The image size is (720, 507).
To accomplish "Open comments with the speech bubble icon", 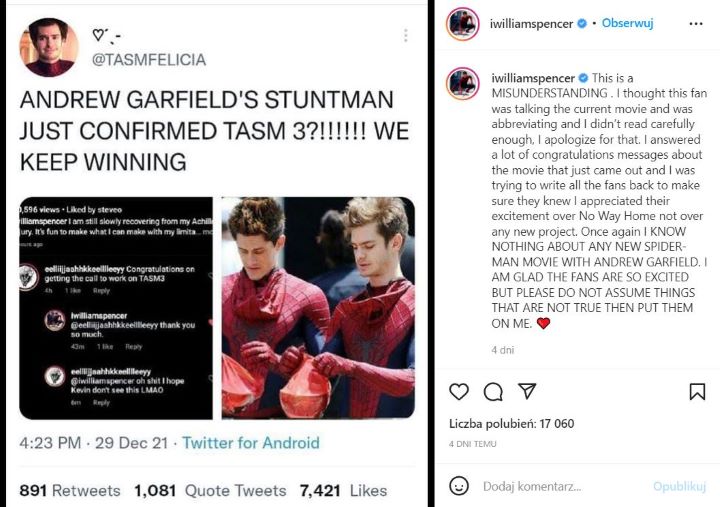I will coord(493,392).
